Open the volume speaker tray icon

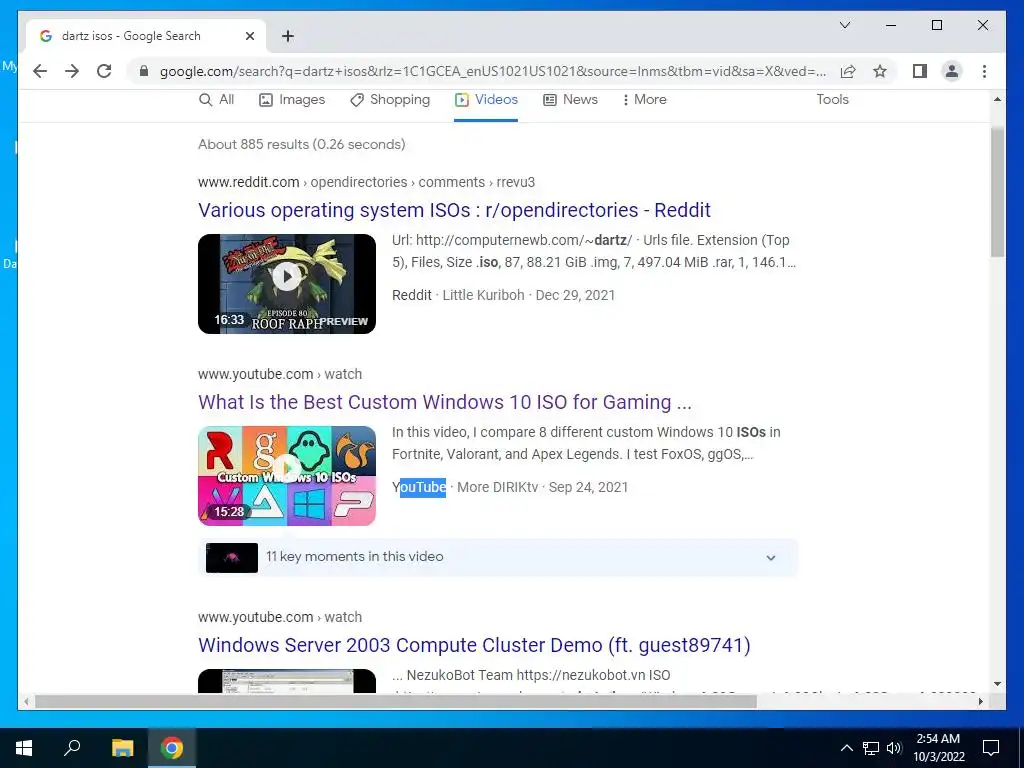(x=894, y=748)
